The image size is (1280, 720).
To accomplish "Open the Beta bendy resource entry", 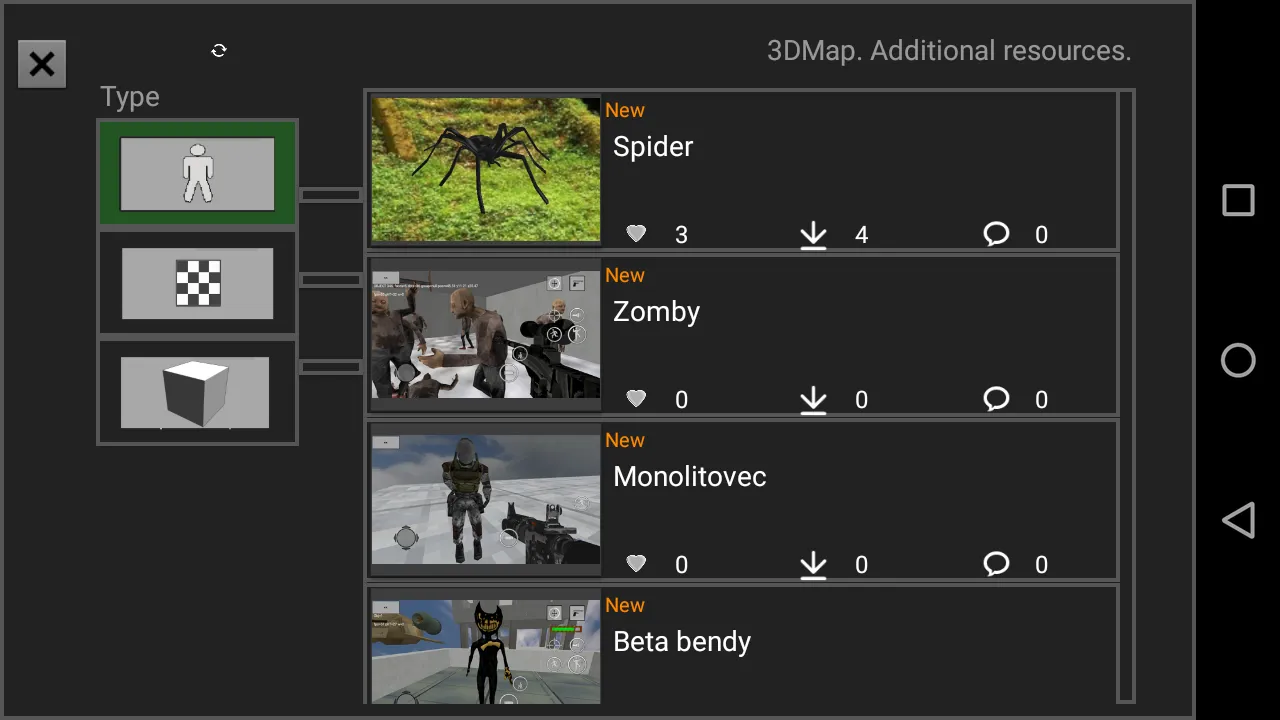I will pos(743,646).
